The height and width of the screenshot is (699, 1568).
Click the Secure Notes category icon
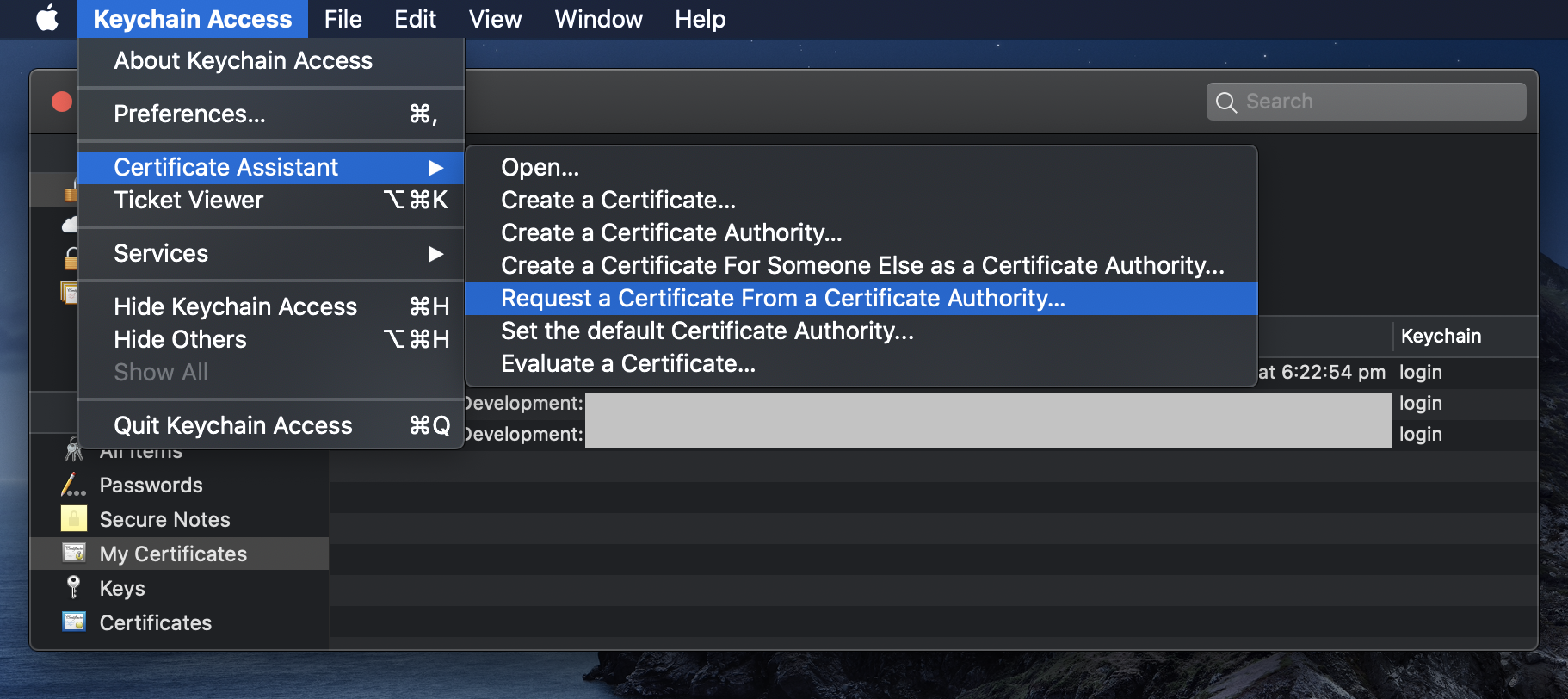coord(74,519)
